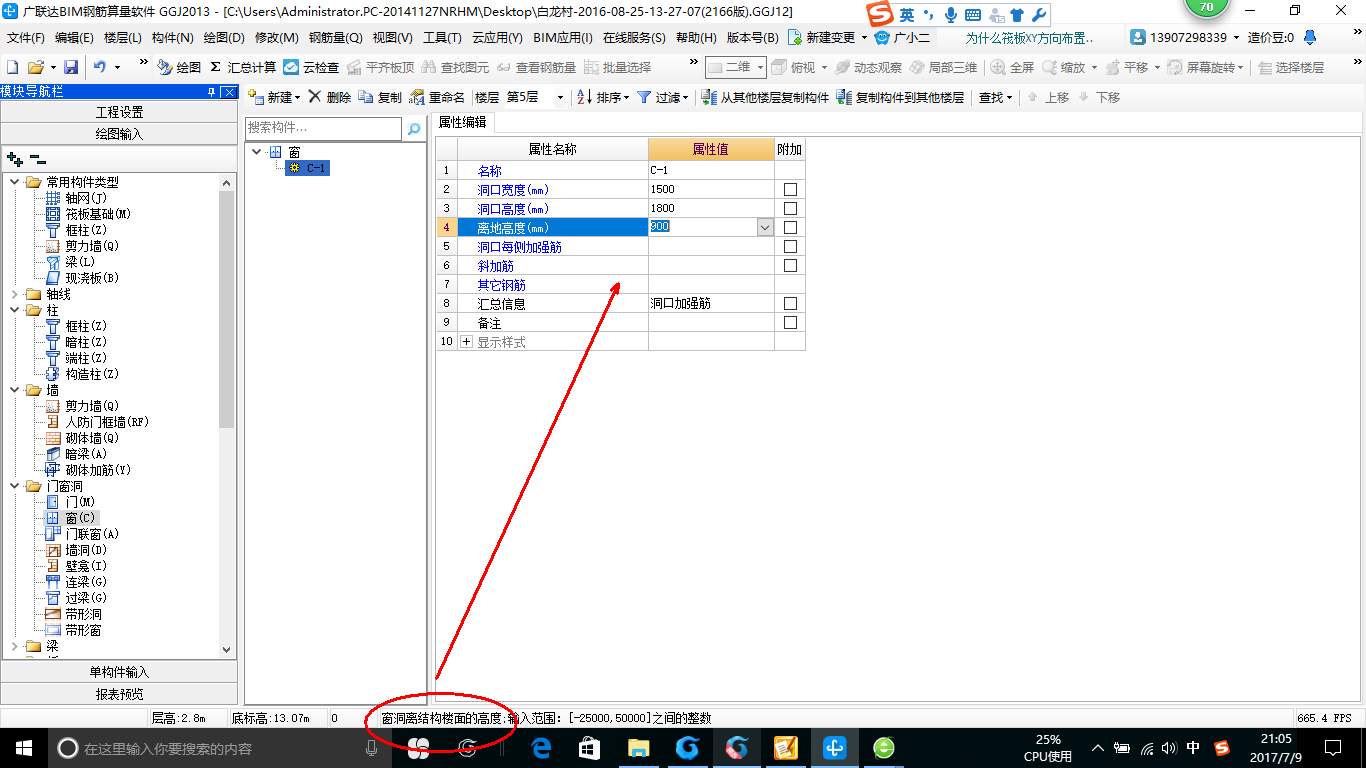The width and height of the screenshot is (1366, 768).
Task: Expand the 显示样式 row
Action: (466, 342)
